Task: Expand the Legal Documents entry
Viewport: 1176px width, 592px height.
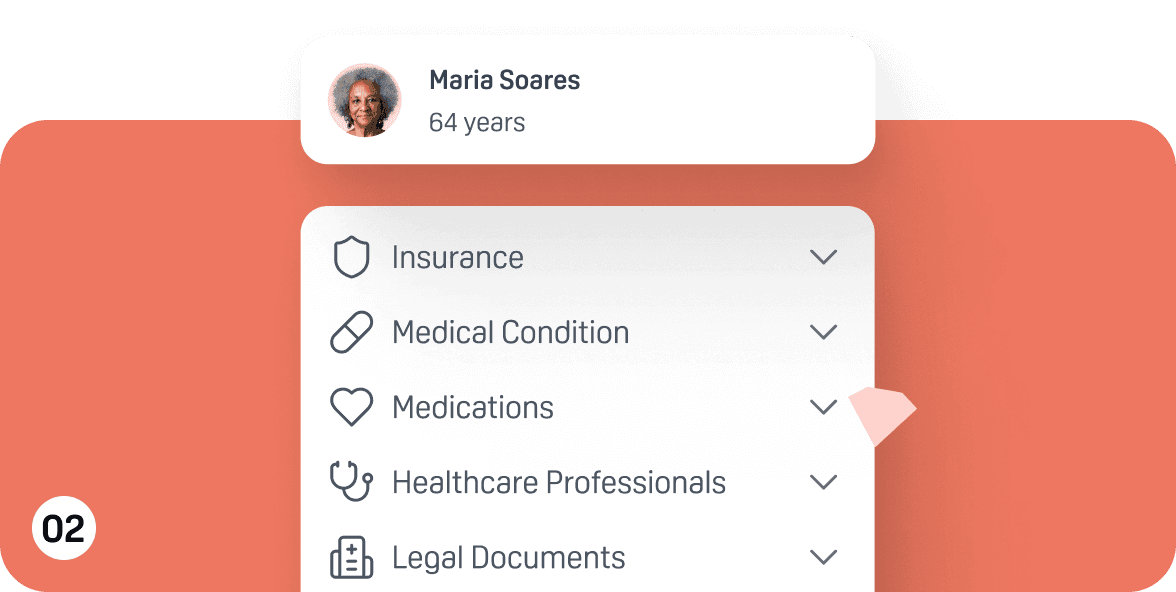Action: (x=823, y=556)
